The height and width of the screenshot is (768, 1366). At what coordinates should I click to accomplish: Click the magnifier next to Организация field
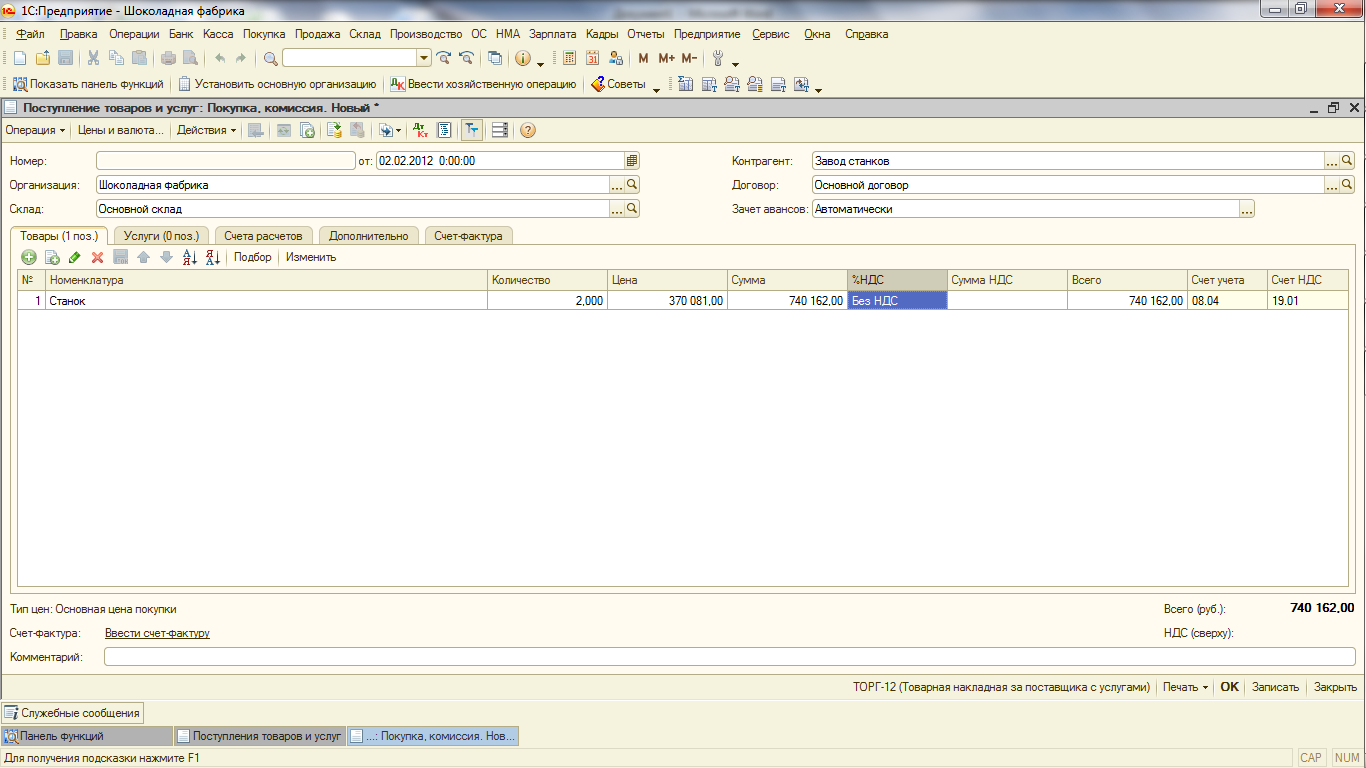point(632,185)
